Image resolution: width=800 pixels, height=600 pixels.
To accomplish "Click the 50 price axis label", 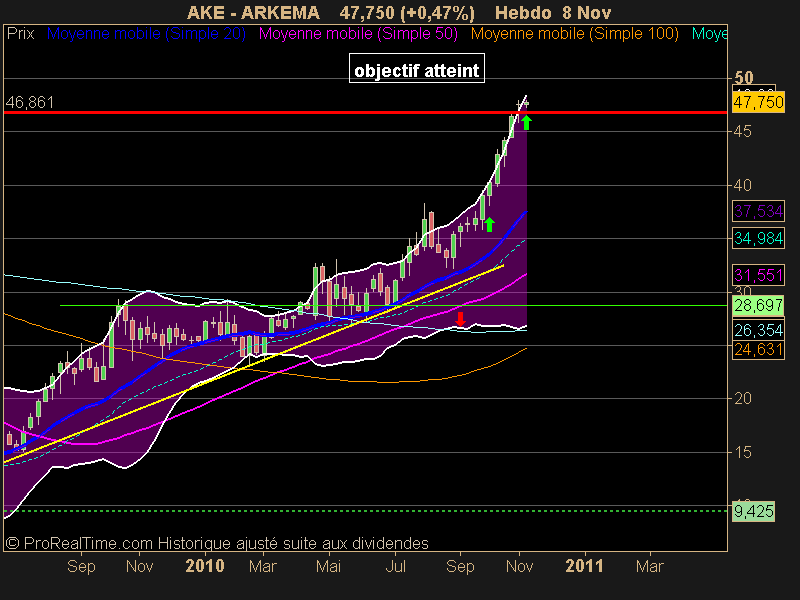I will pos(743,78).
